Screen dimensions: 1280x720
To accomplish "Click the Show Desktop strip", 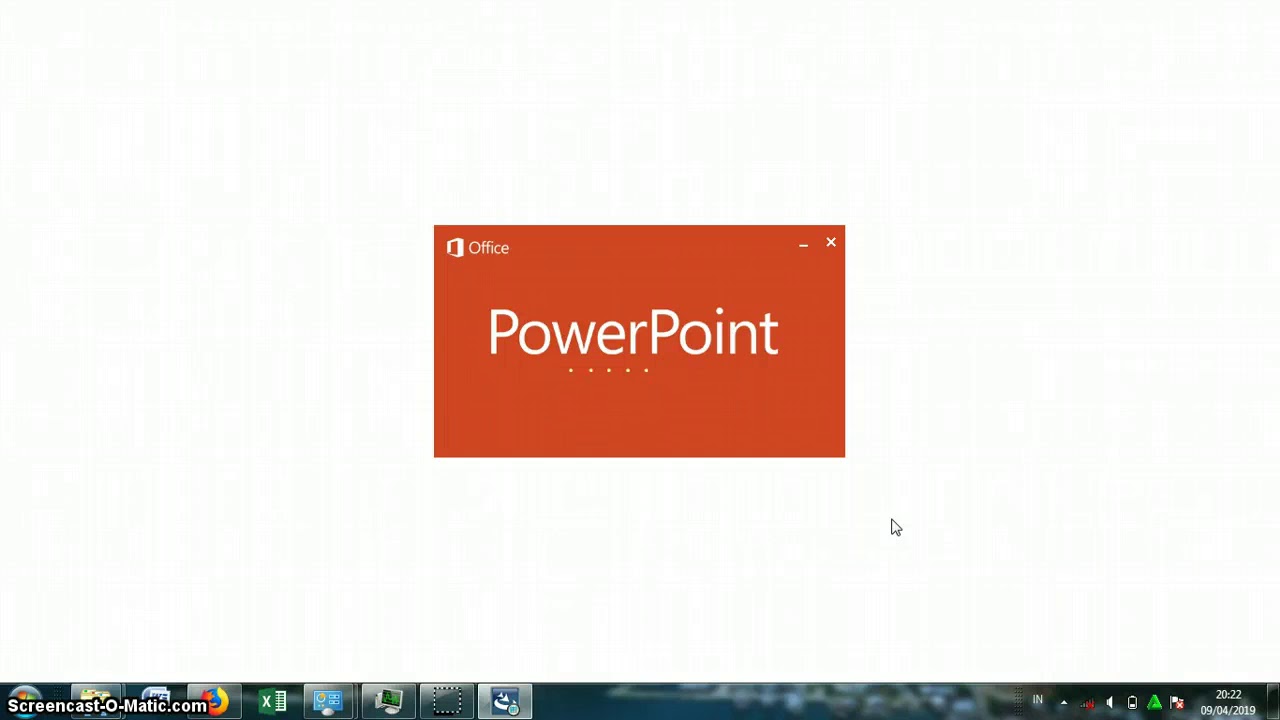I will 1273,702.
